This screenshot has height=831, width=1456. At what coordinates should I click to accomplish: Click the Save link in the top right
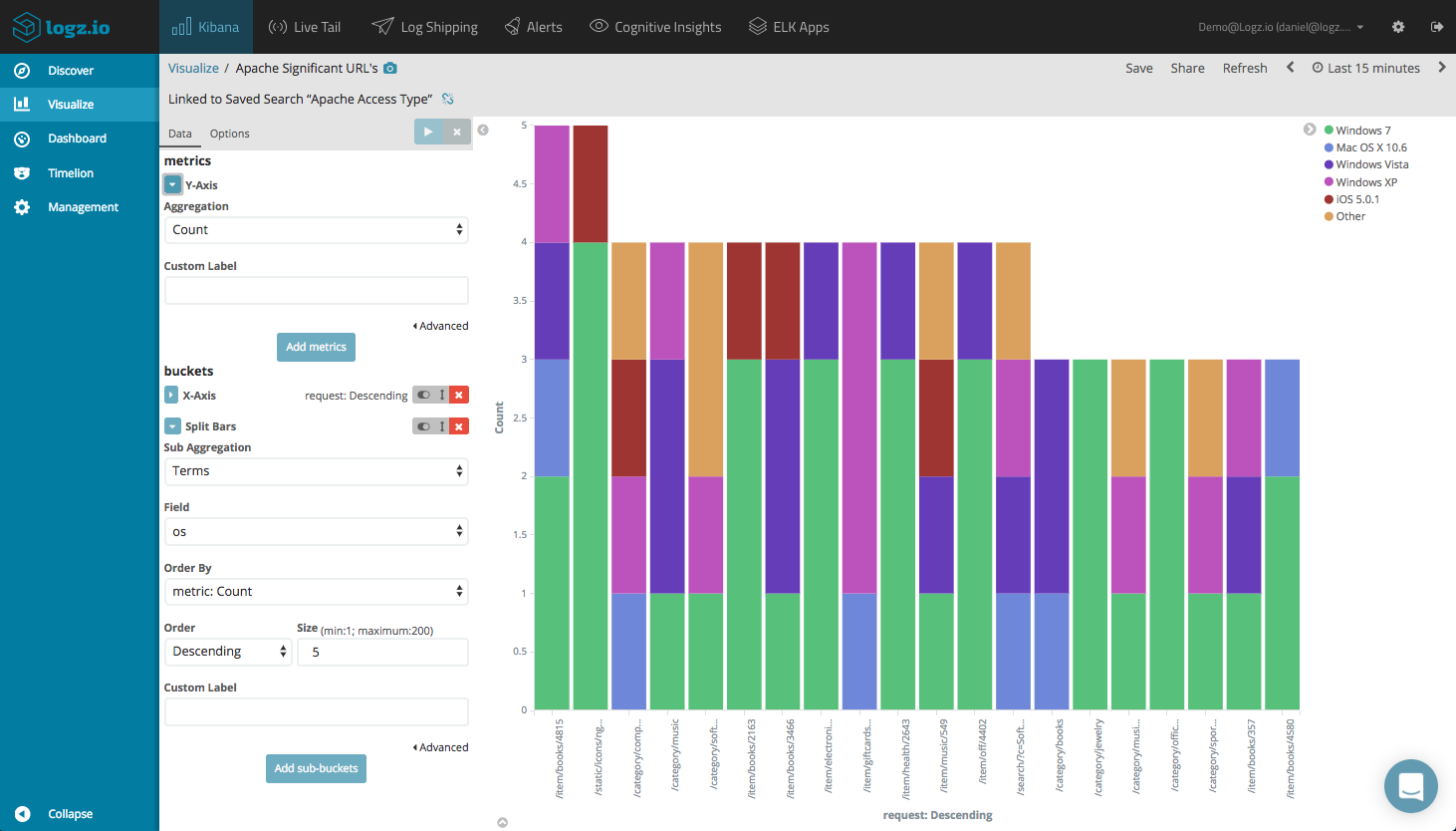[1139, 68]
